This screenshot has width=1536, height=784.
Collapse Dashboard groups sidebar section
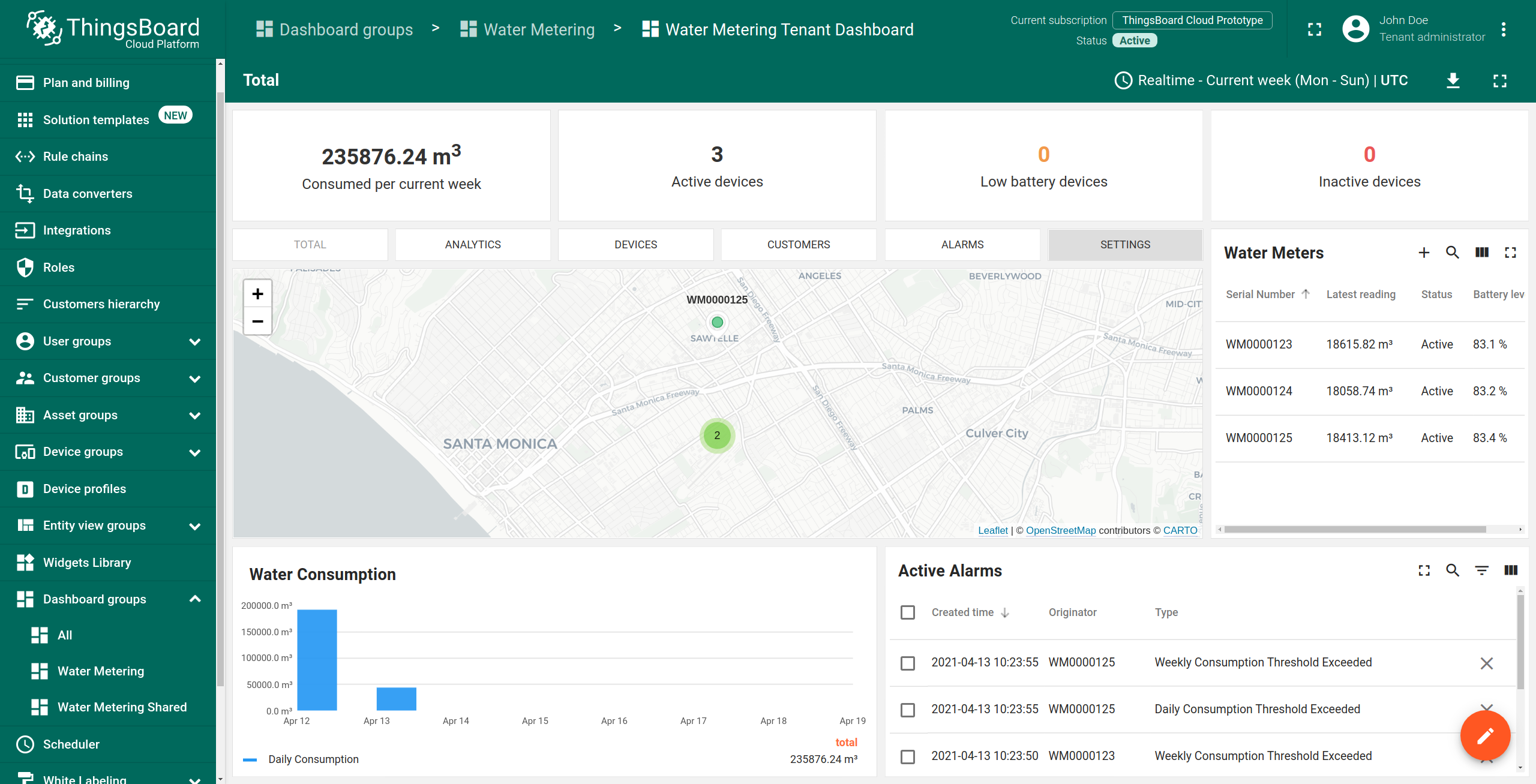tap(194, 599)
